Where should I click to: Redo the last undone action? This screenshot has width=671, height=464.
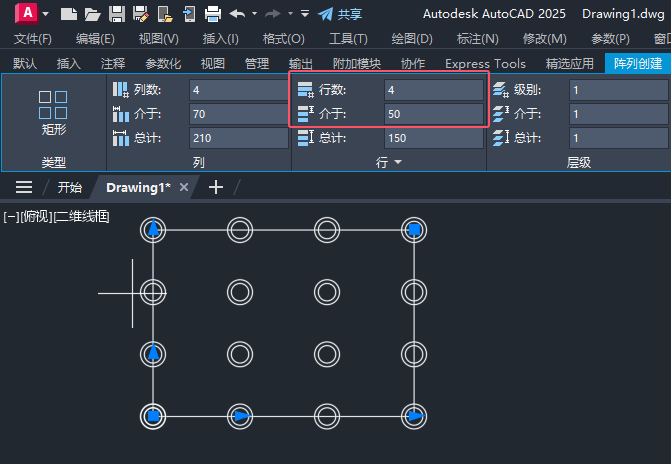click(273, 14)
